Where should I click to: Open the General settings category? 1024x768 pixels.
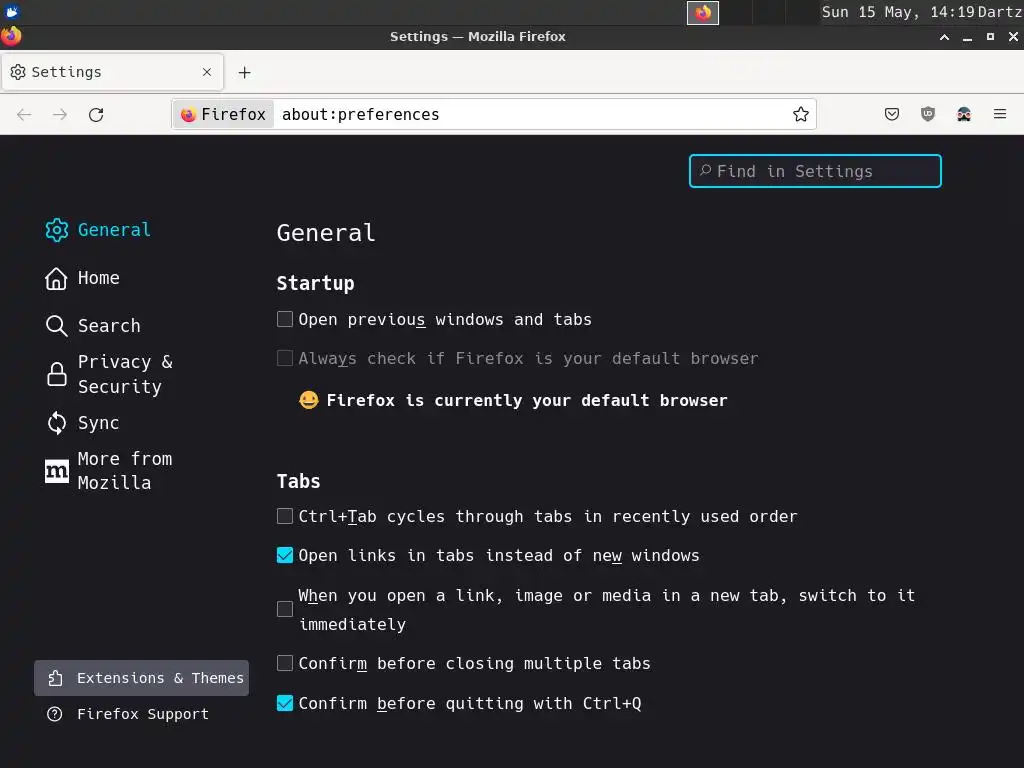pyautogui.click(x=98, y=230)
